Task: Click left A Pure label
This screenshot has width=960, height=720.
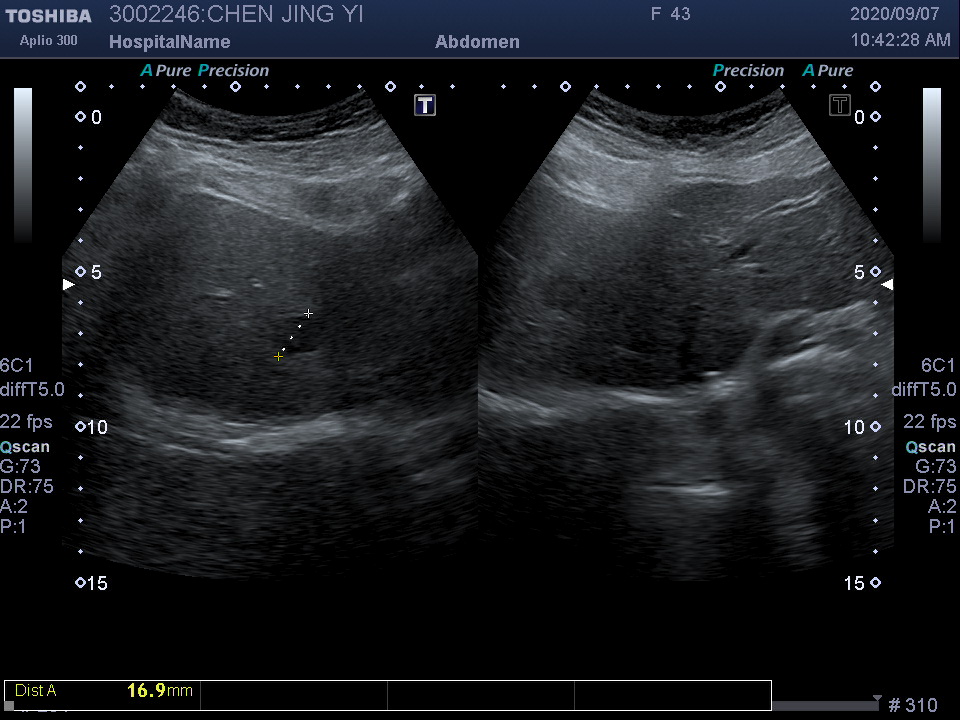Action: 166,70
